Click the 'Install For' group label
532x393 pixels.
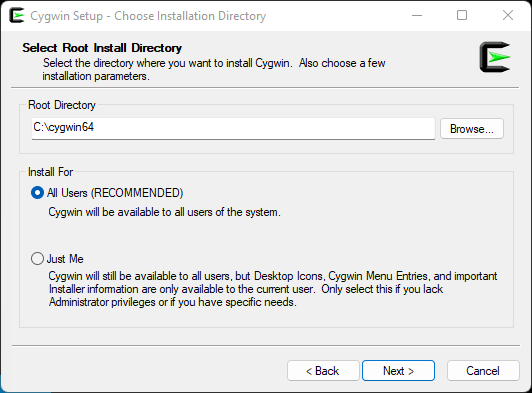50,172
